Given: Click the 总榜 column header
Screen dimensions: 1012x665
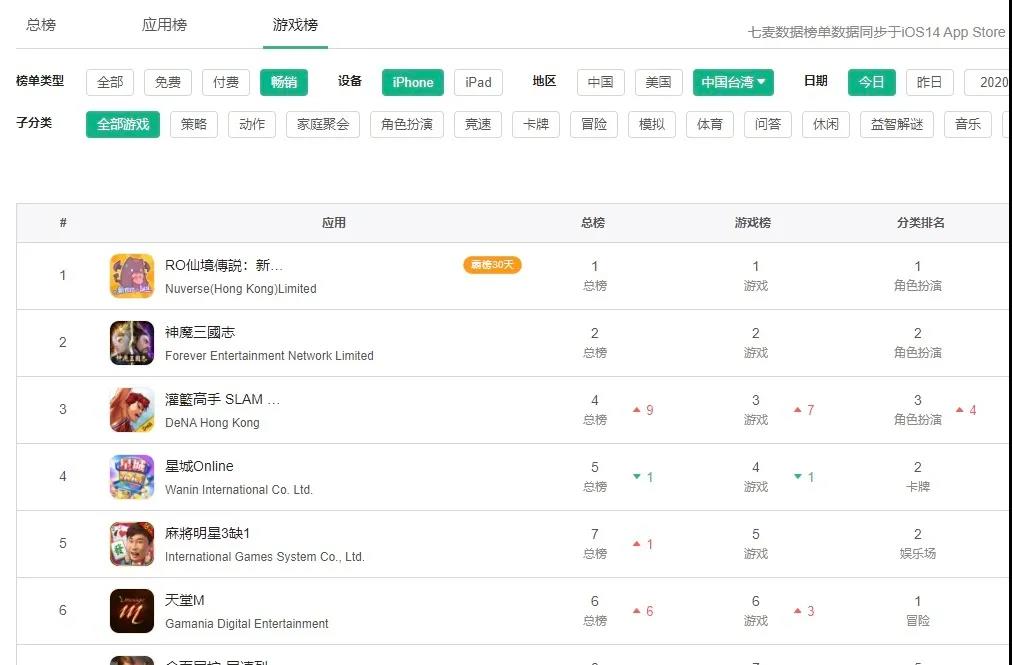Looking at the screenshot, I should coord(593,223).
